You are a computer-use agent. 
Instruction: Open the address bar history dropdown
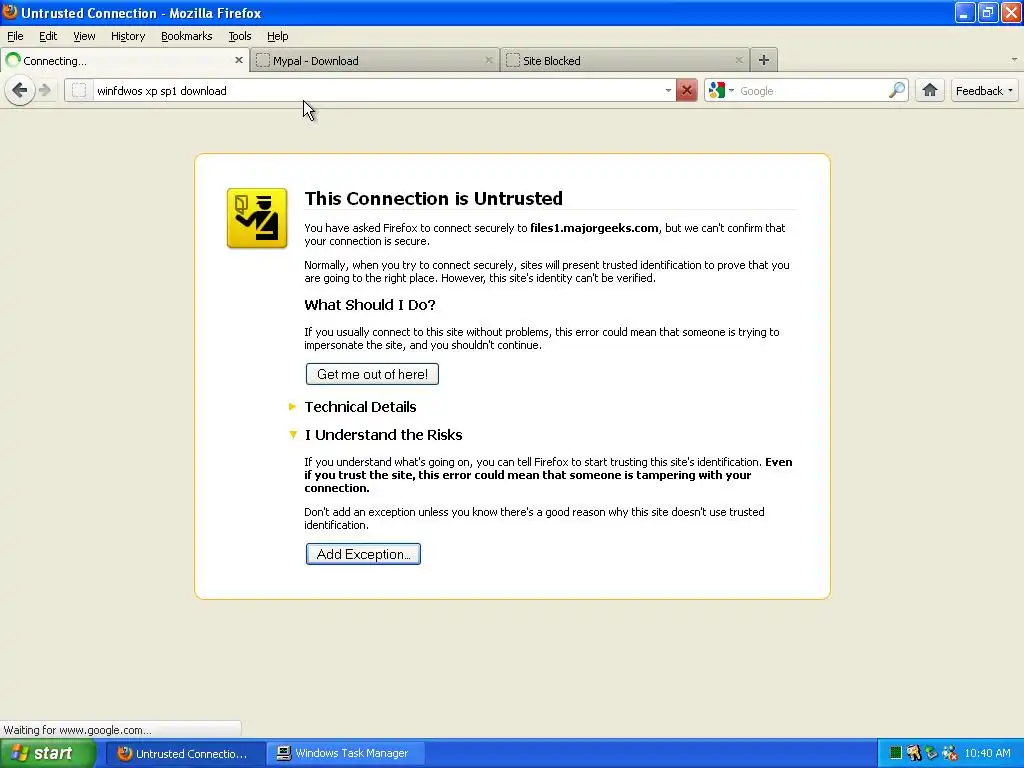(668, 91)
